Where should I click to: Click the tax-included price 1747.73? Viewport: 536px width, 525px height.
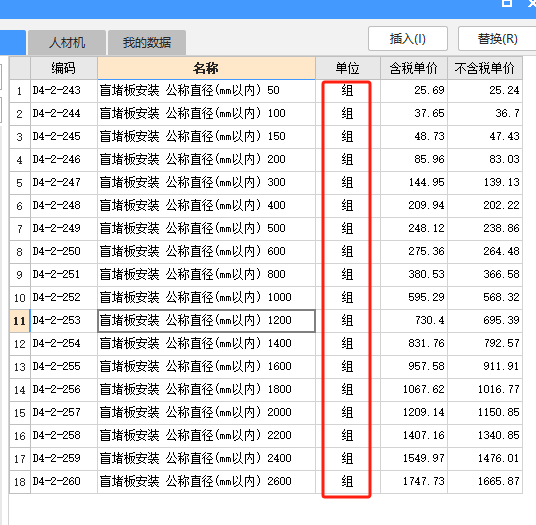[414, 482]
